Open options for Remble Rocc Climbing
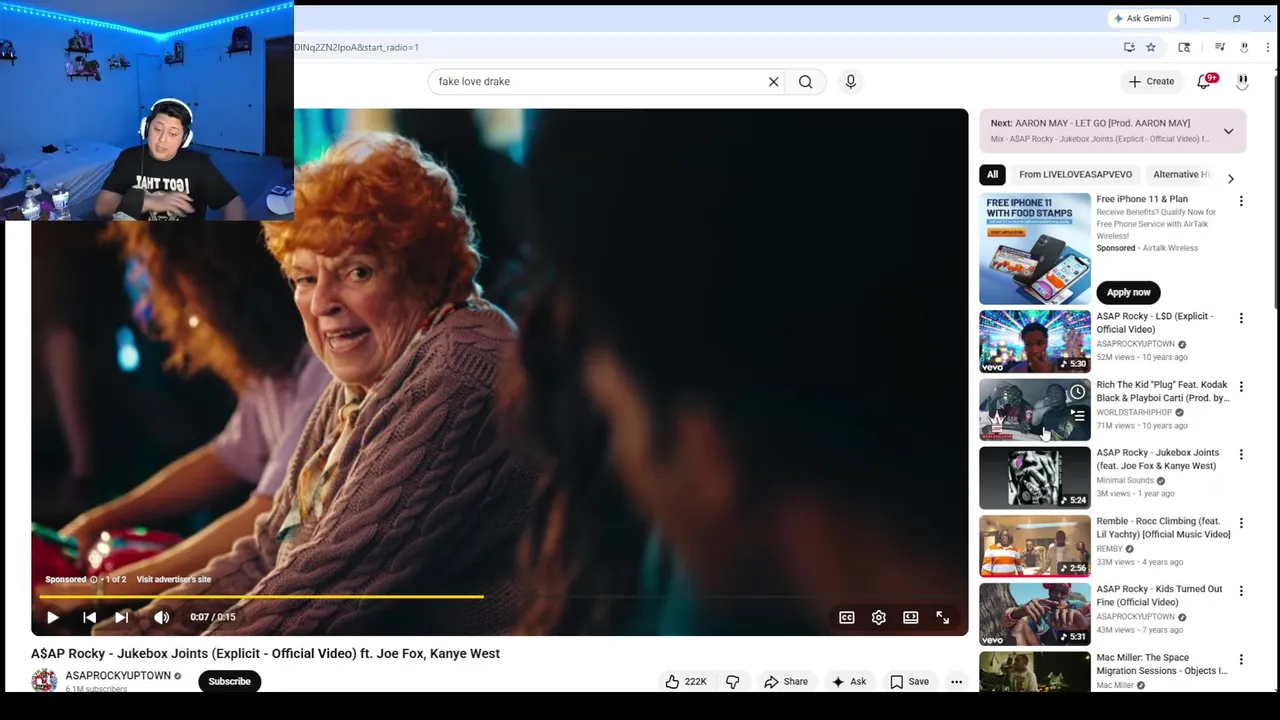The height and width of the screenshot is (720, 1280). click(x=1241, y=523)
